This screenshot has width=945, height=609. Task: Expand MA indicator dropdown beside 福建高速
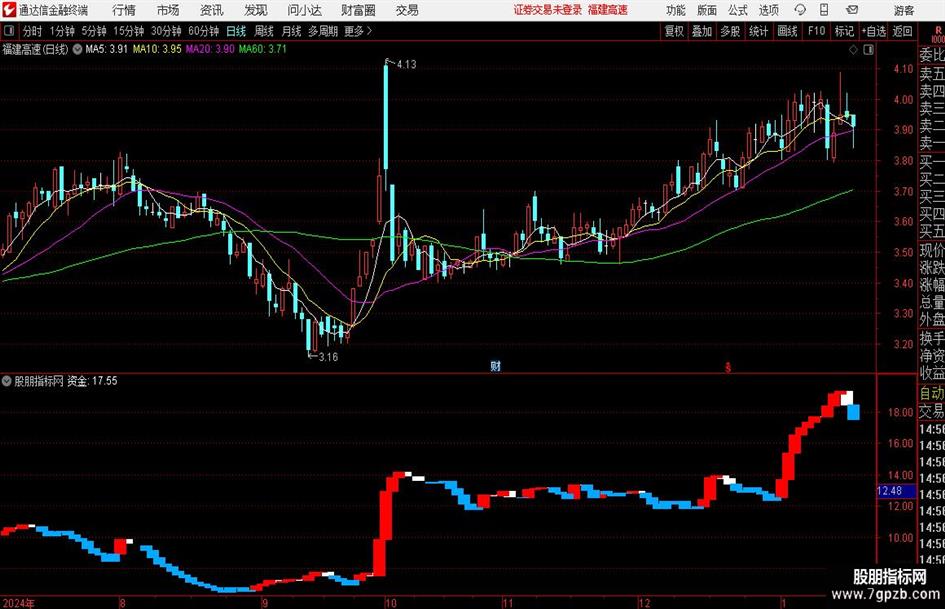coord(77,49)
